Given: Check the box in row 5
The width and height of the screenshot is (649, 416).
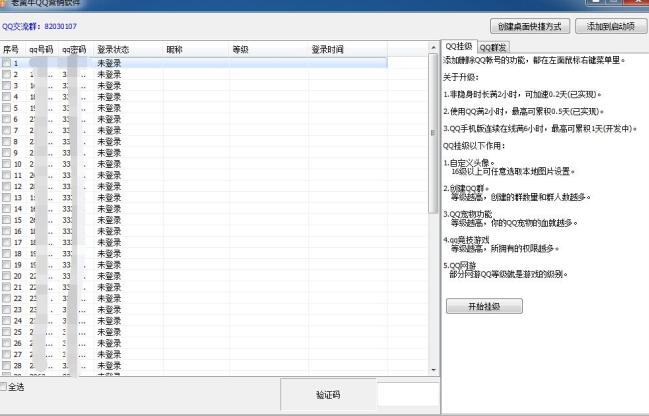Looking at the screenshot, I should click(x=7, y=108).
